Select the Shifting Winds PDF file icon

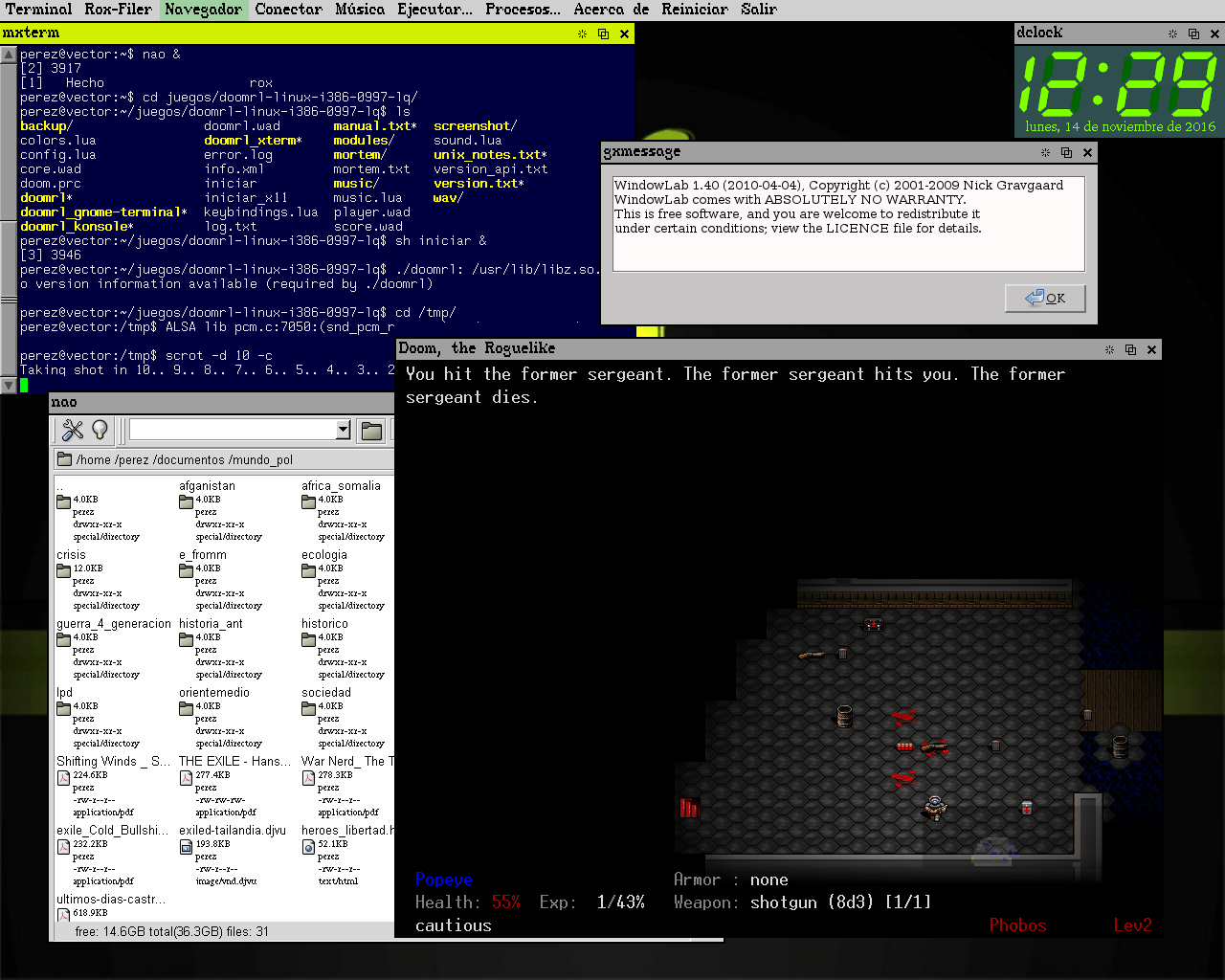[x=63, y=778]
